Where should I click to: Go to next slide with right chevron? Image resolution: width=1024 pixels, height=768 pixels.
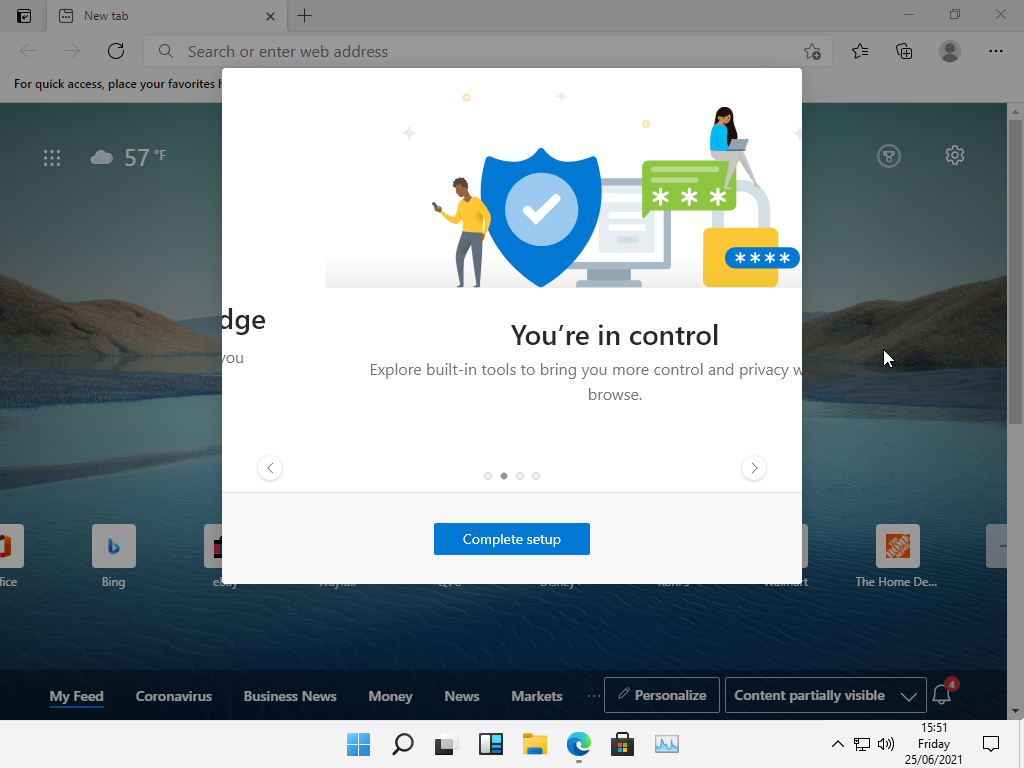pos(754,468)
